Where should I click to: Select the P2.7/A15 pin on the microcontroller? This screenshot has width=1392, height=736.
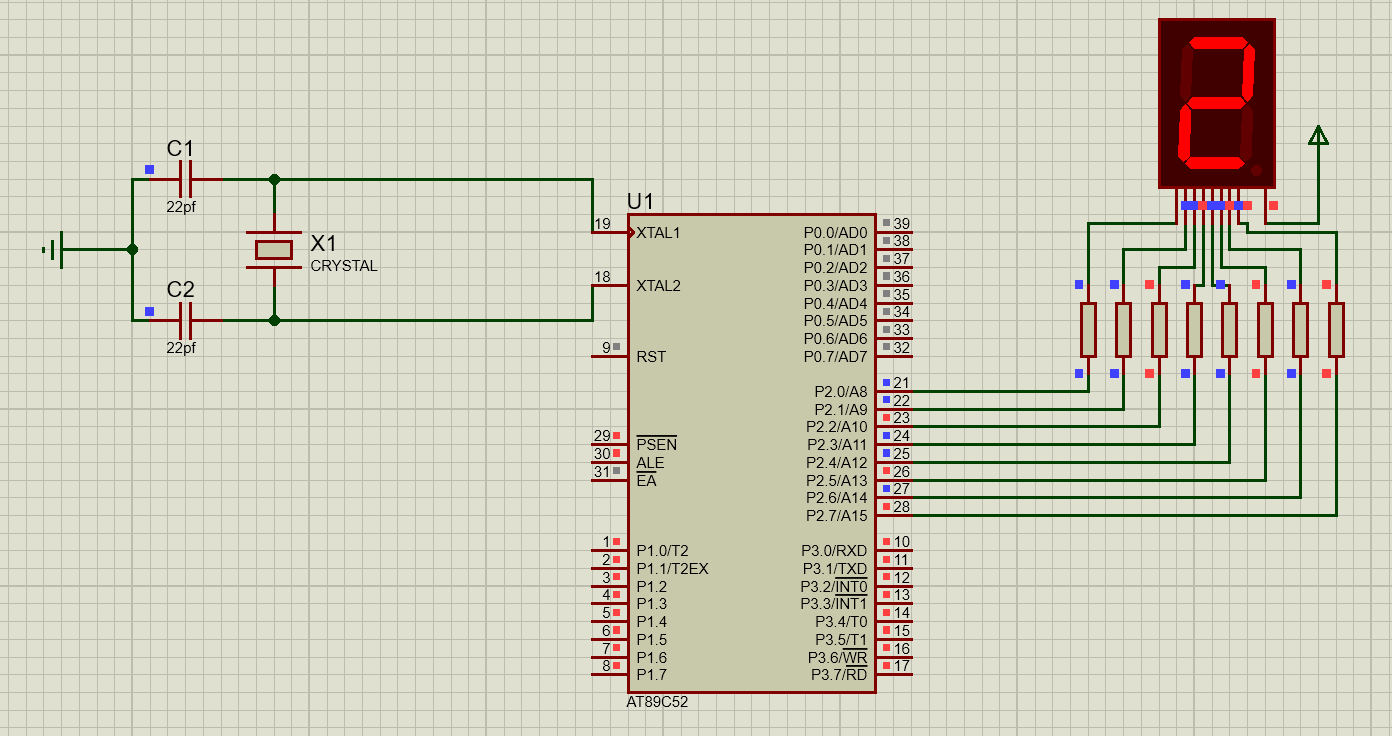837,516
